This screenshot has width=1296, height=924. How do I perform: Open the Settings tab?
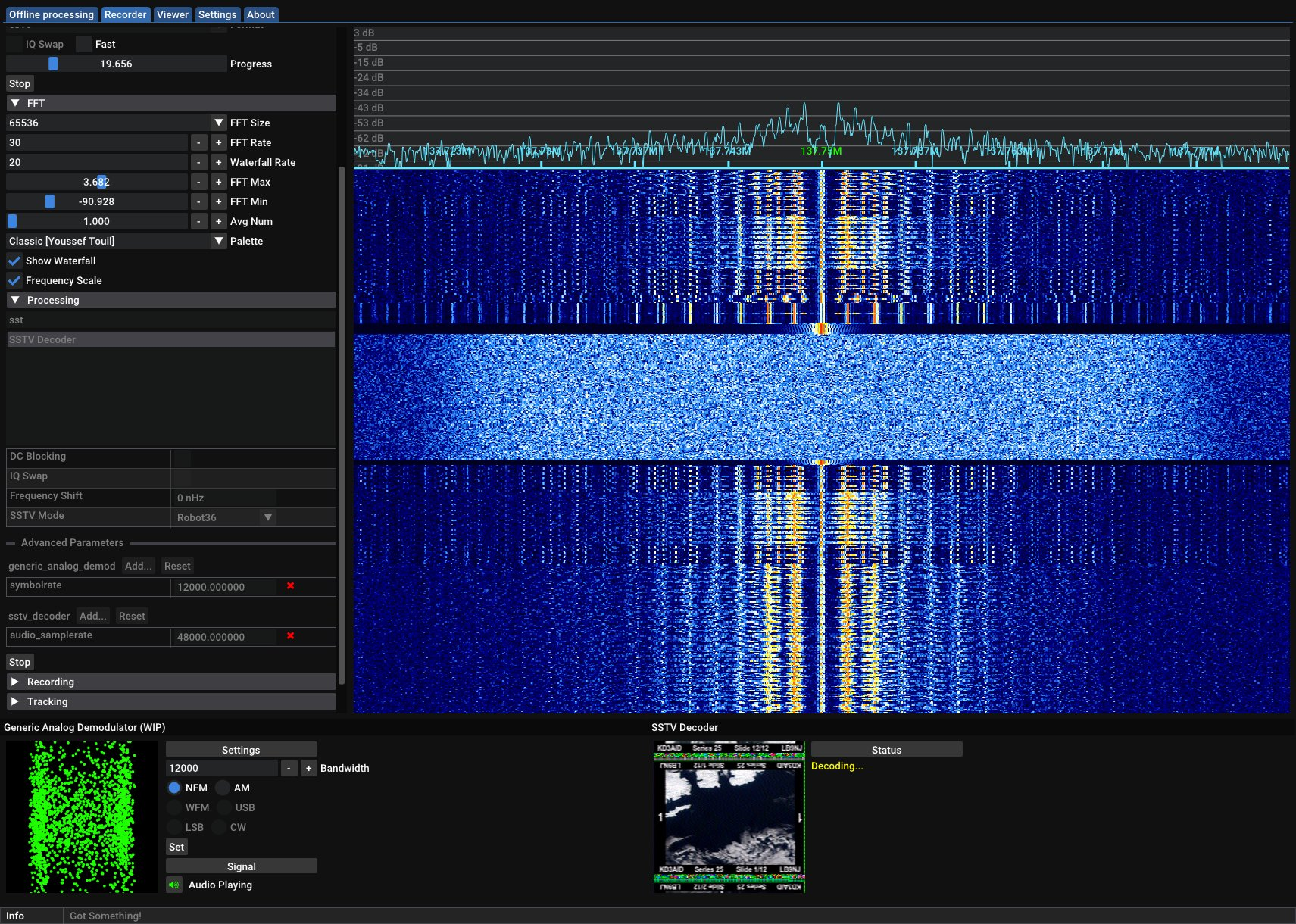point(217,14)
